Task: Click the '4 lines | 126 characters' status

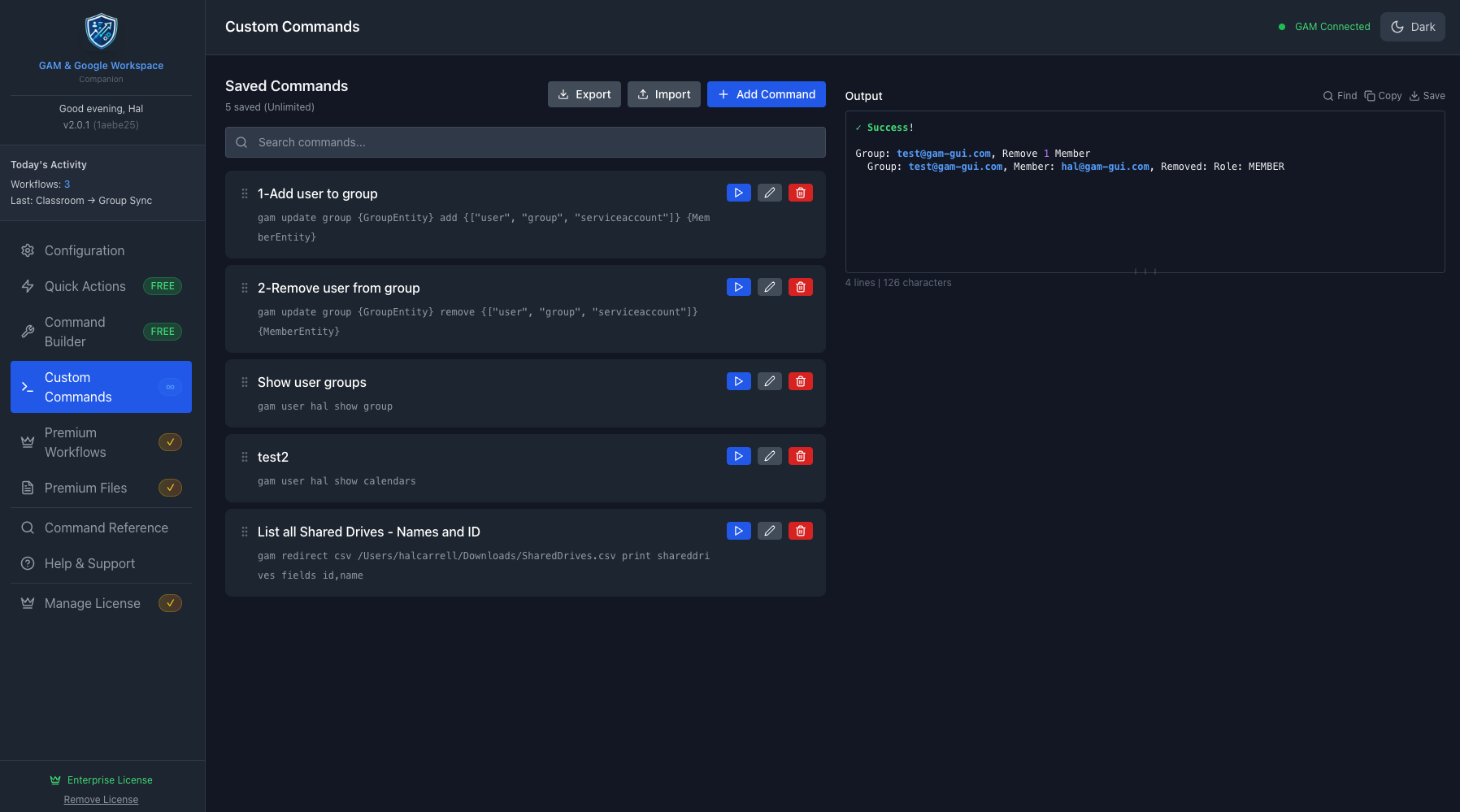Action: pos(898,283)
